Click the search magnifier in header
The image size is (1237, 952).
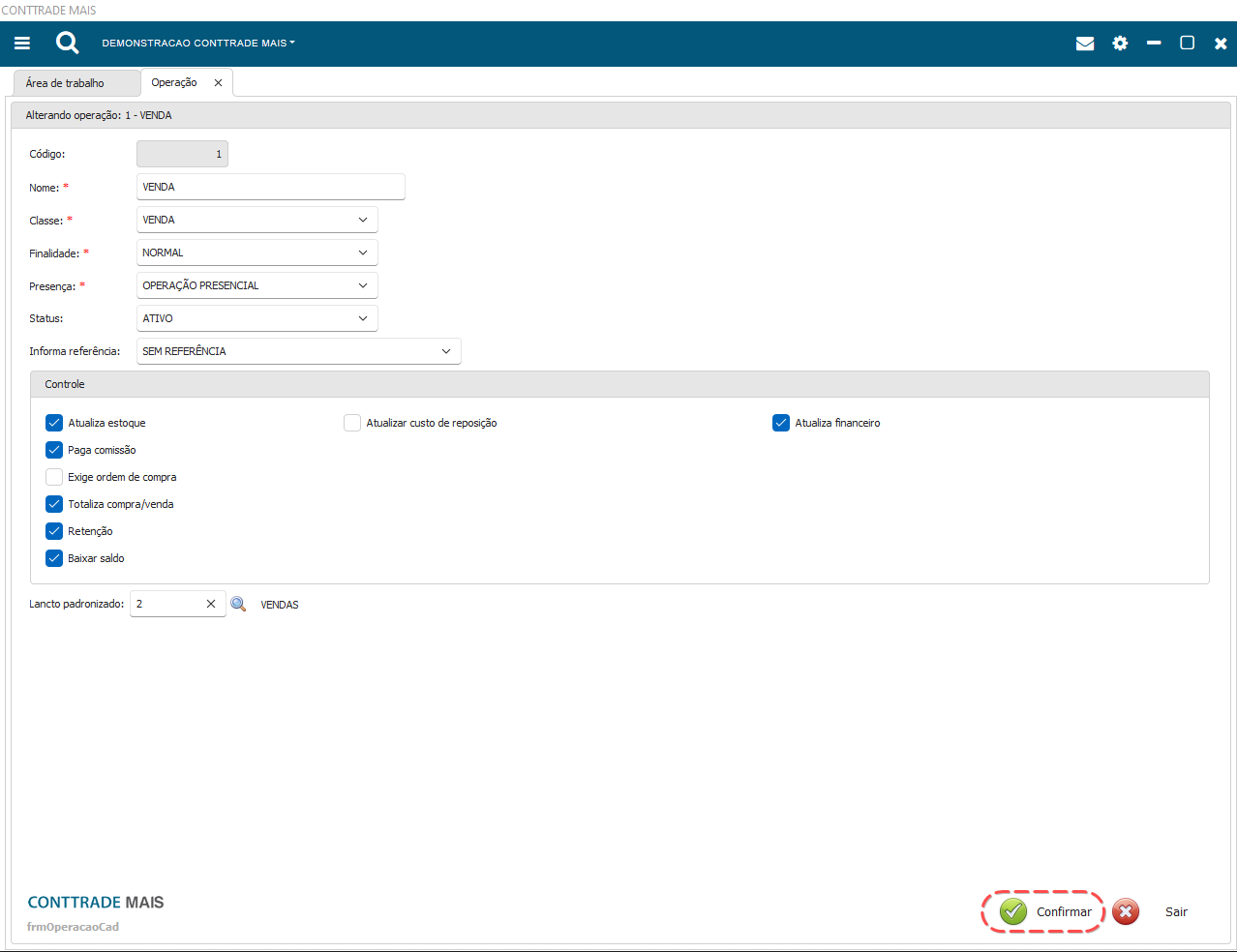coord(67,43)
